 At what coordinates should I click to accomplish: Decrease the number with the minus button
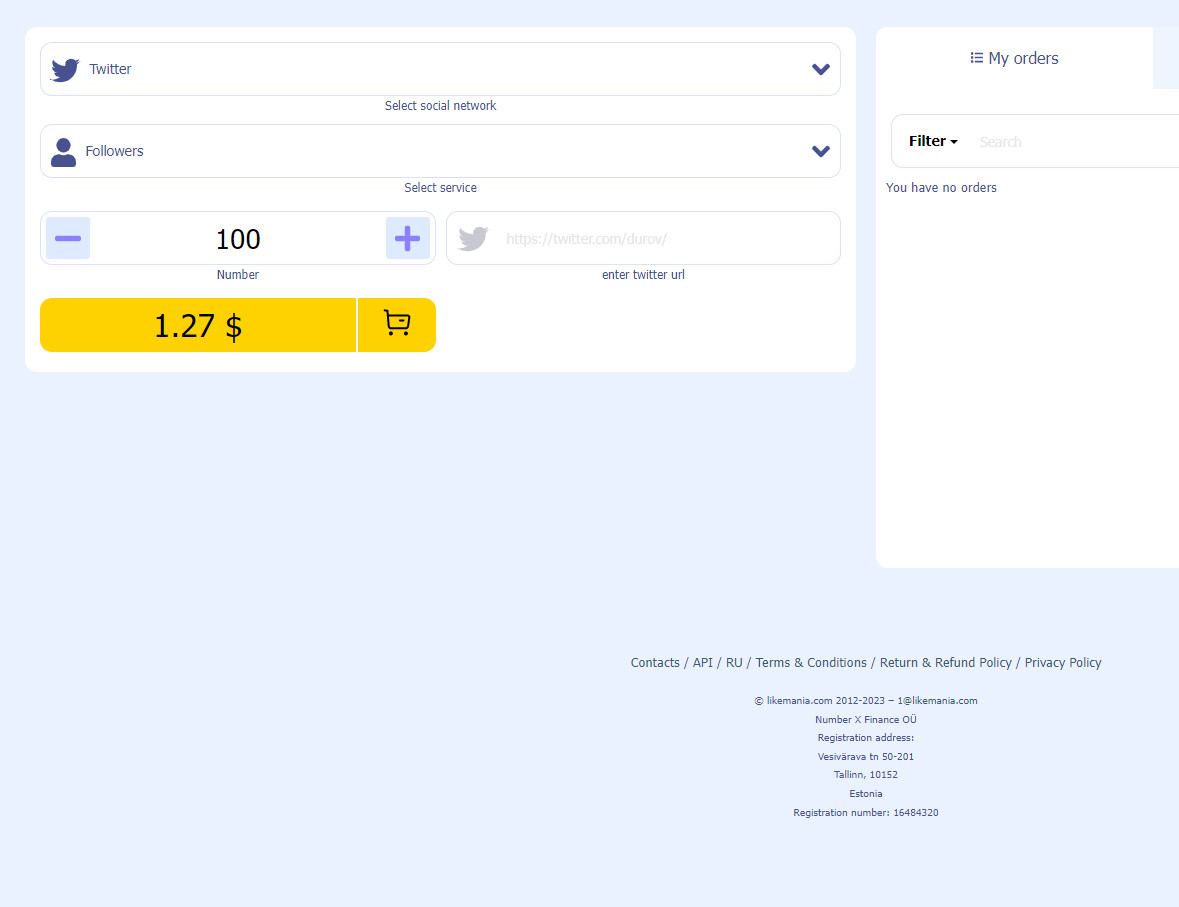point(68,238)
